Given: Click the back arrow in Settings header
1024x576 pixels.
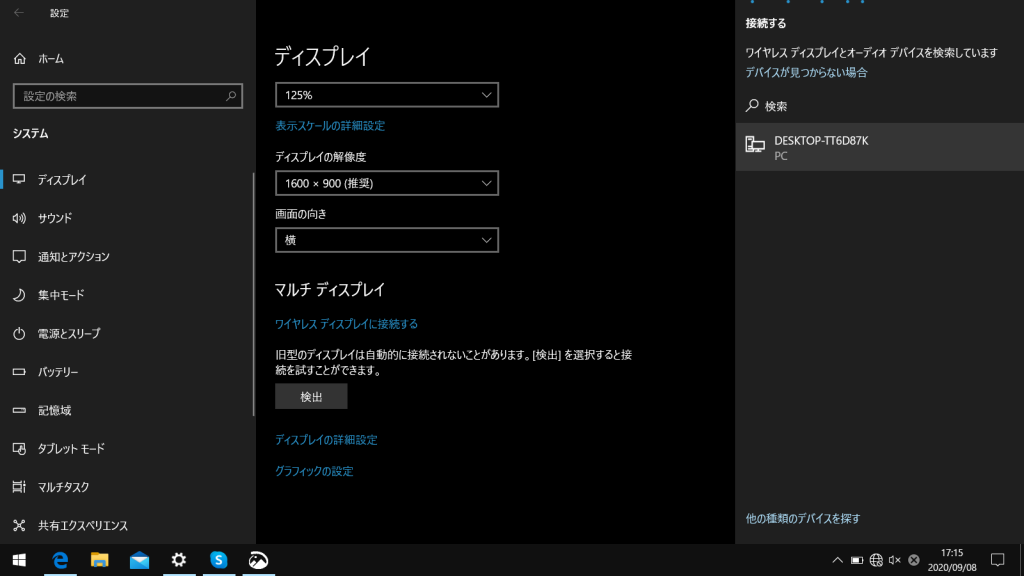Looking at the screenshot, I should point(19,13).
